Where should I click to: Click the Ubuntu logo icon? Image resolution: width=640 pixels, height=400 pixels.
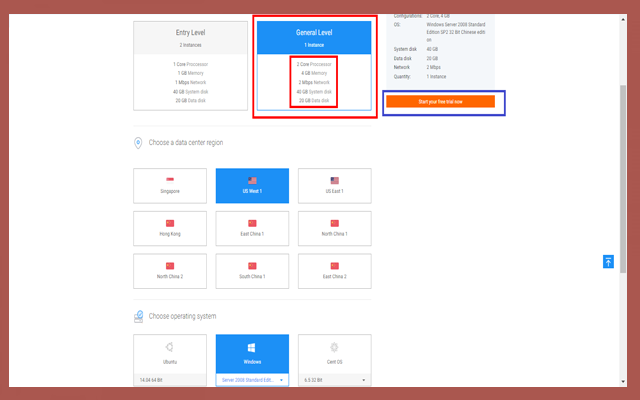click(x=169, y=348)
